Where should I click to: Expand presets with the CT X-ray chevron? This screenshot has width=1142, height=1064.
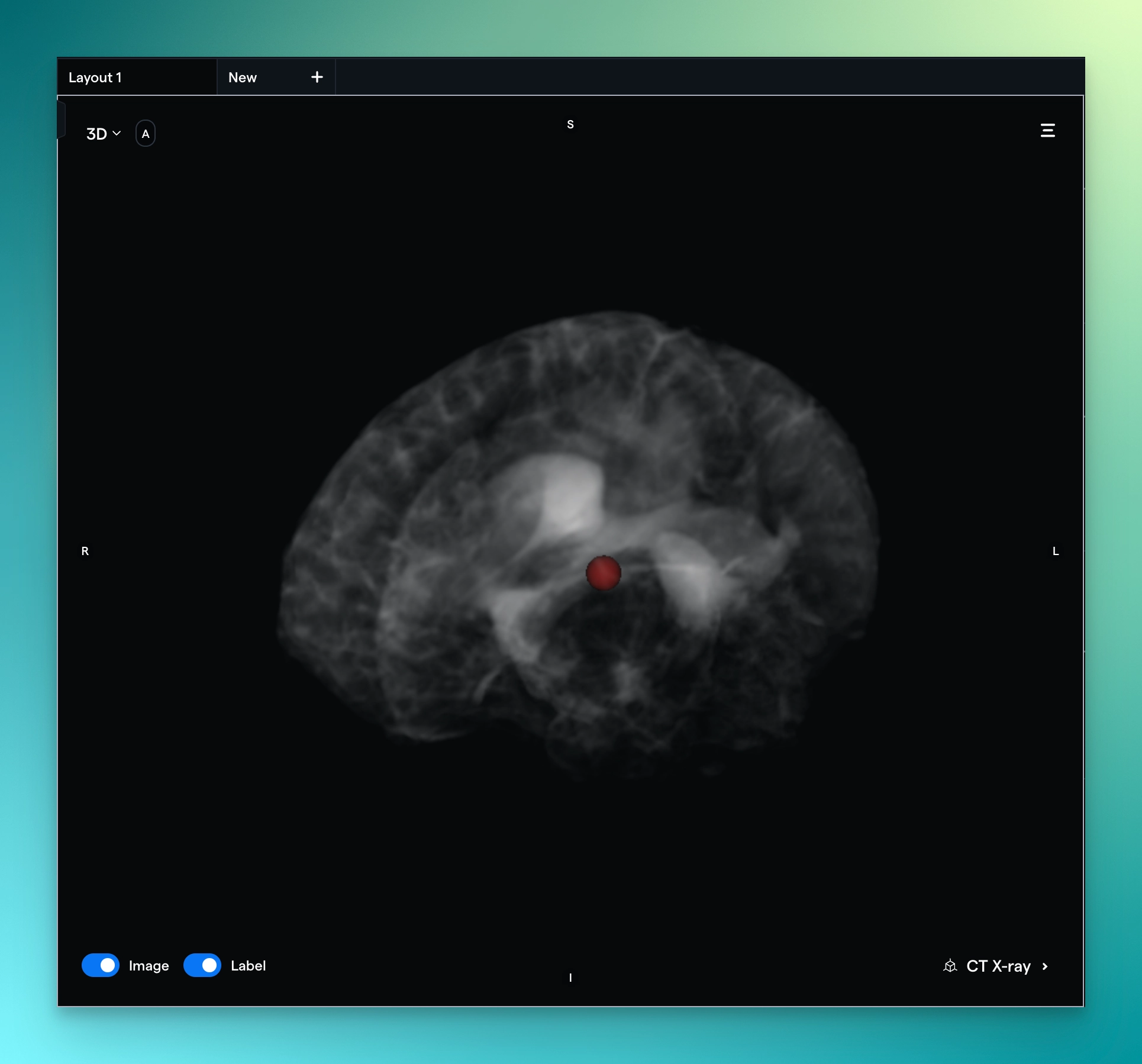[x=1045, y=966]
